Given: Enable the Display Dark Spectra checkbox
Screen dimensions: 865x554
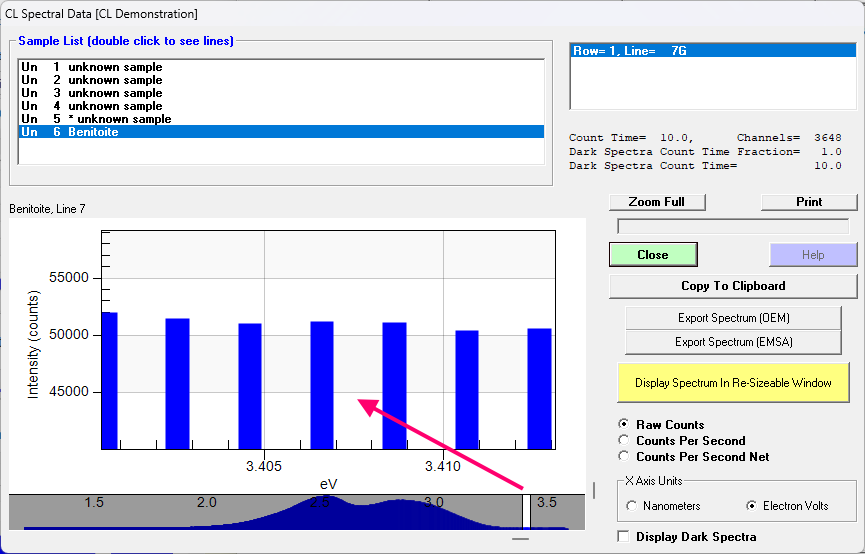Looking at the screenshot, I should pos(625,537).
